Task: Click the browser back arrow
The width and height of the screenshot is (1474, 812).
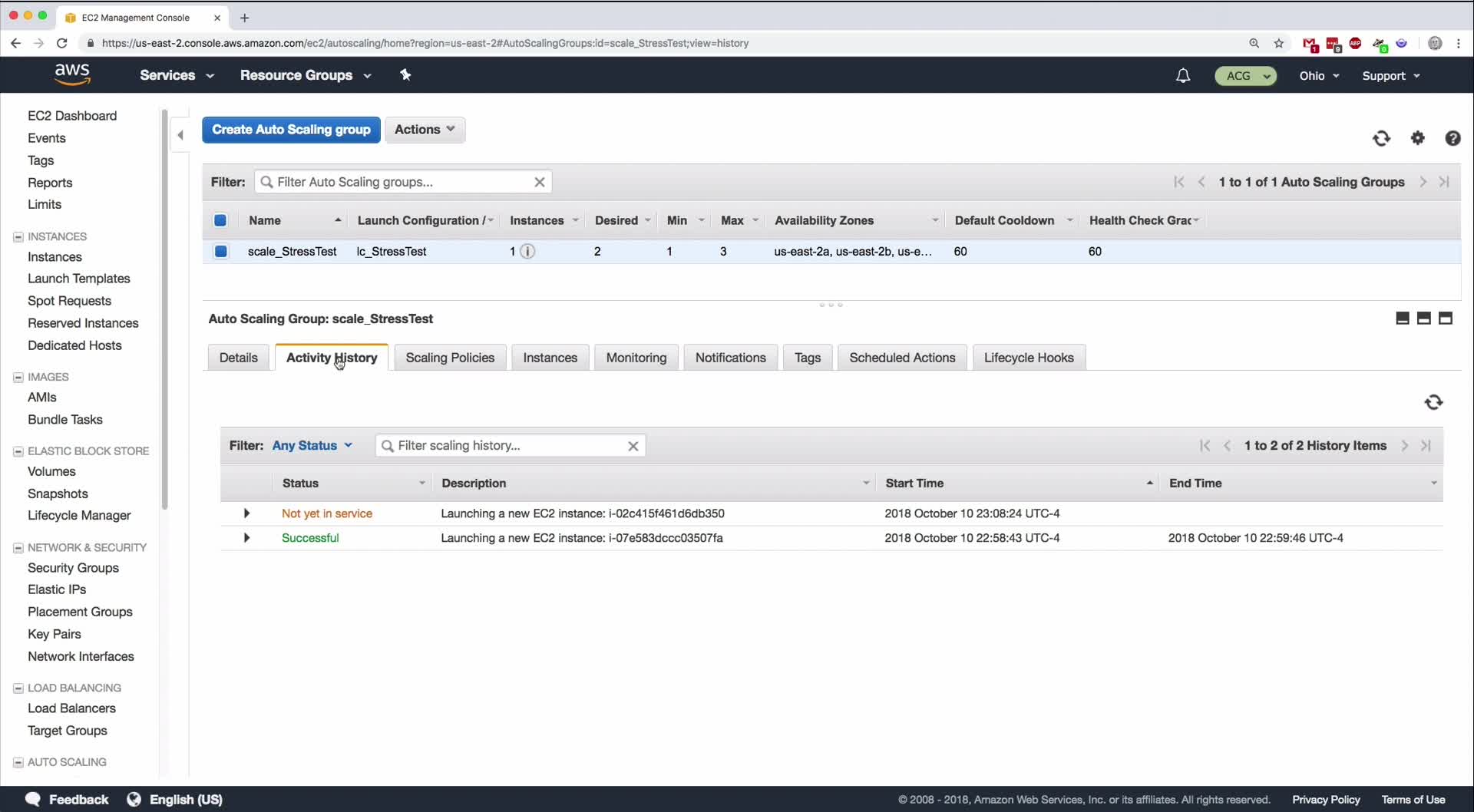Action: coord(15,43)
